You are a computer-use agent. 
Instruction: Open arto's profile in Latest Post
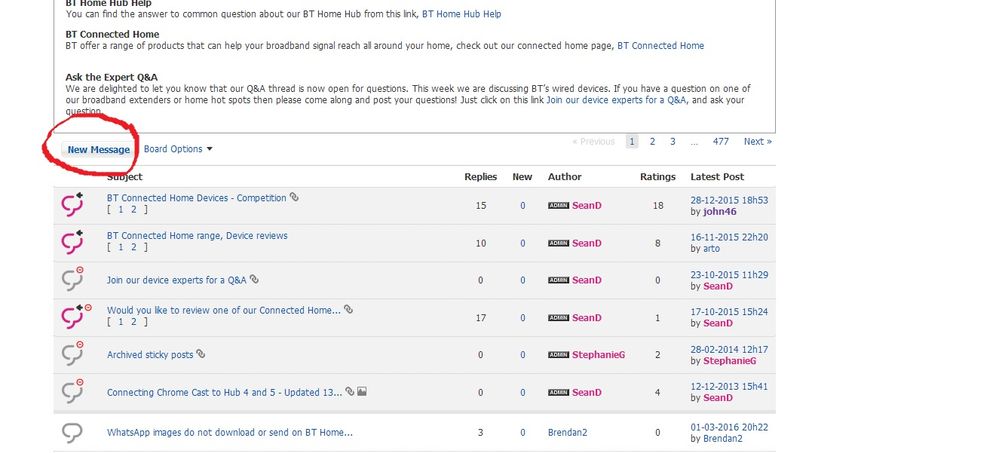[x=712, y=248]
